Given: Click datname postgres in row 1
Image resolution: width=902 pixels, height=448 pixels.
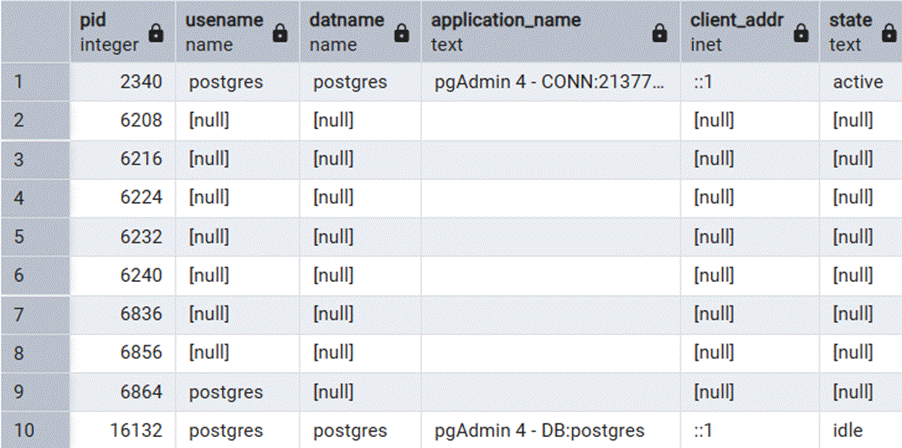Looking at the screenshot, I should [361, 82].
